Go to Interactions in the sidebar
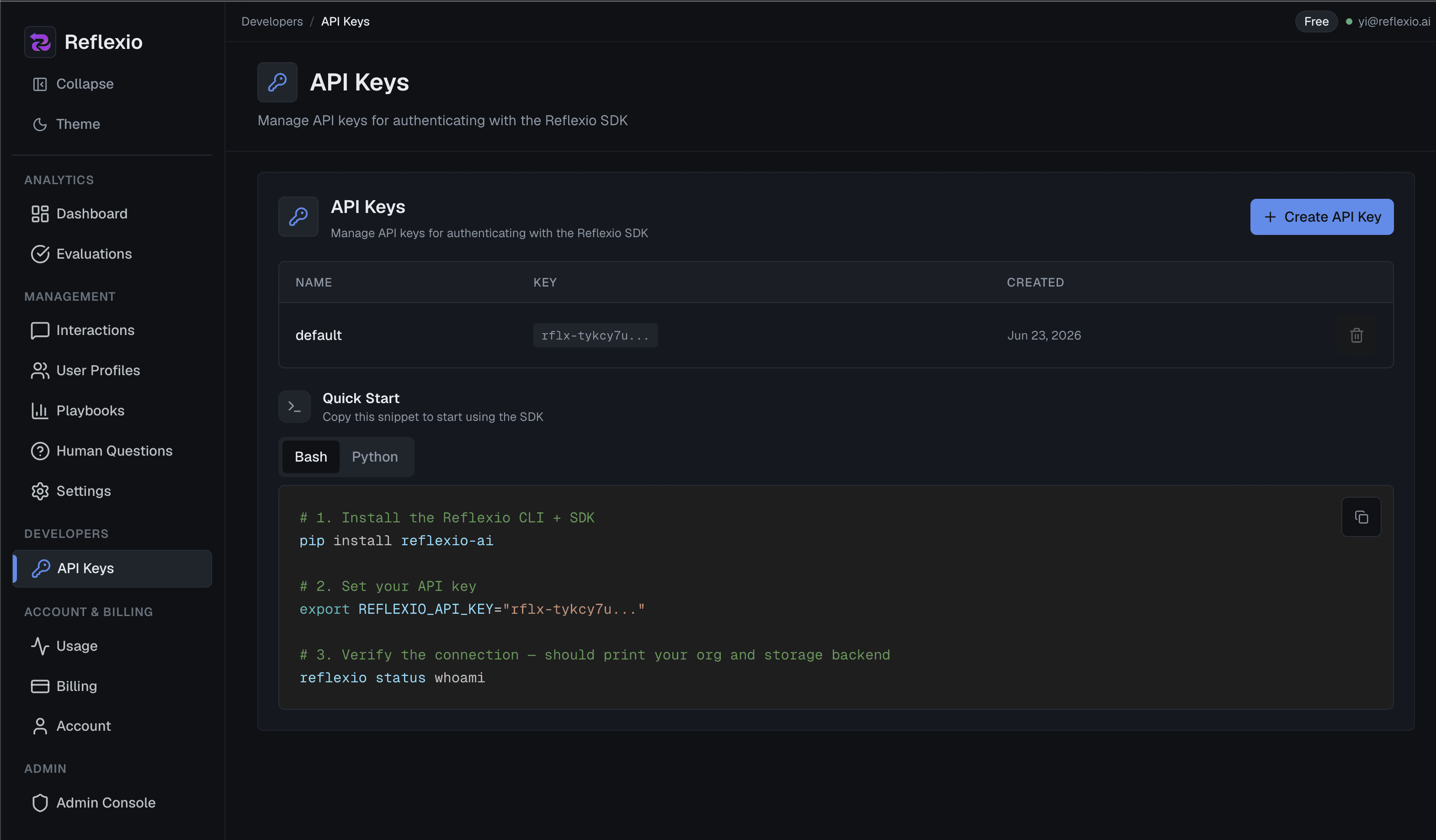1436x840 pixels. 112,330
